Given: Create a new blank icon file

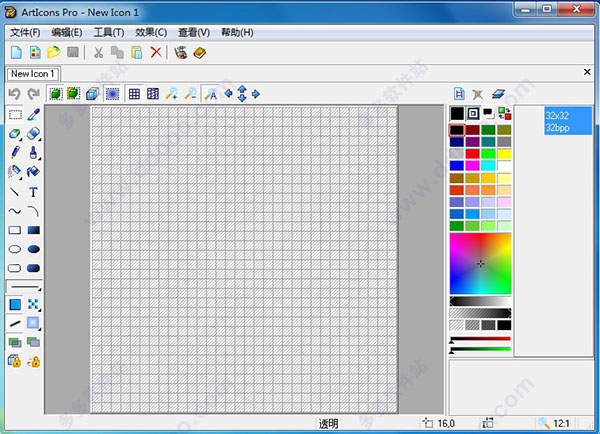Looking at the screenshot, I should 16,52.
